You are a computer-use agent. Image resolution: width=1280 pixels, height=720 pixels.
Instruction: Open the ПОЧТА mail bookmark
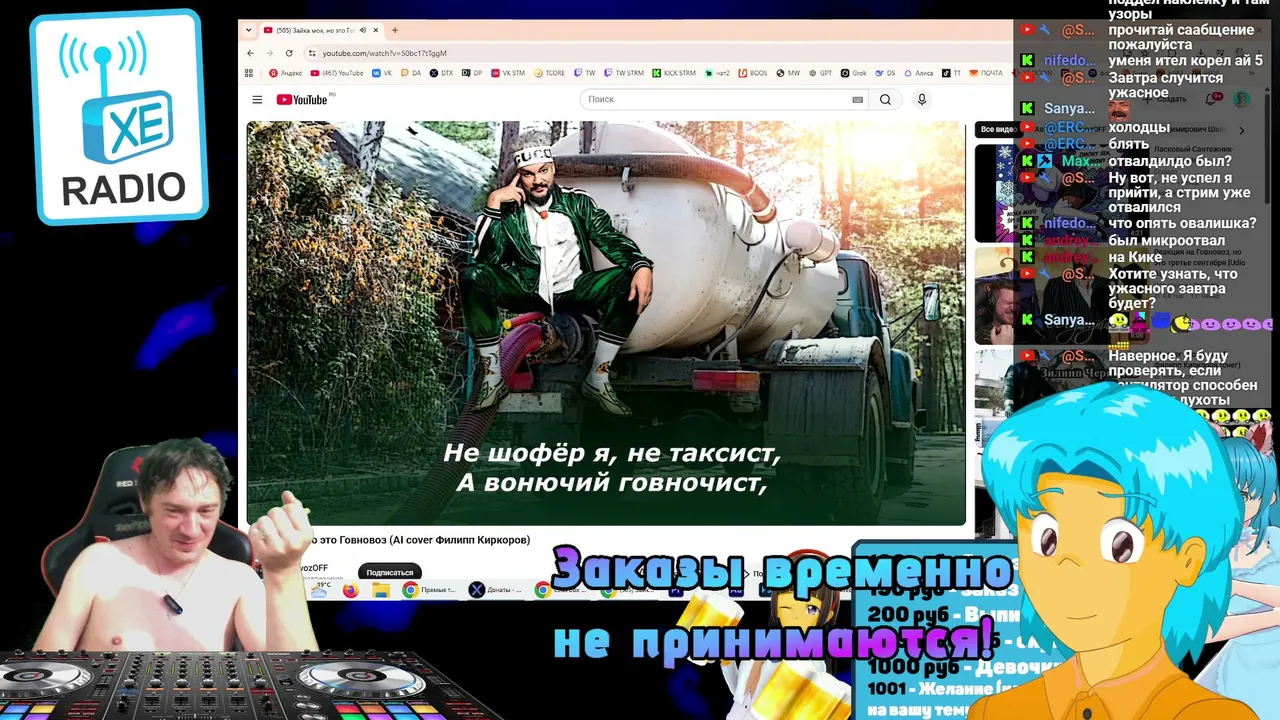[986, 73]
